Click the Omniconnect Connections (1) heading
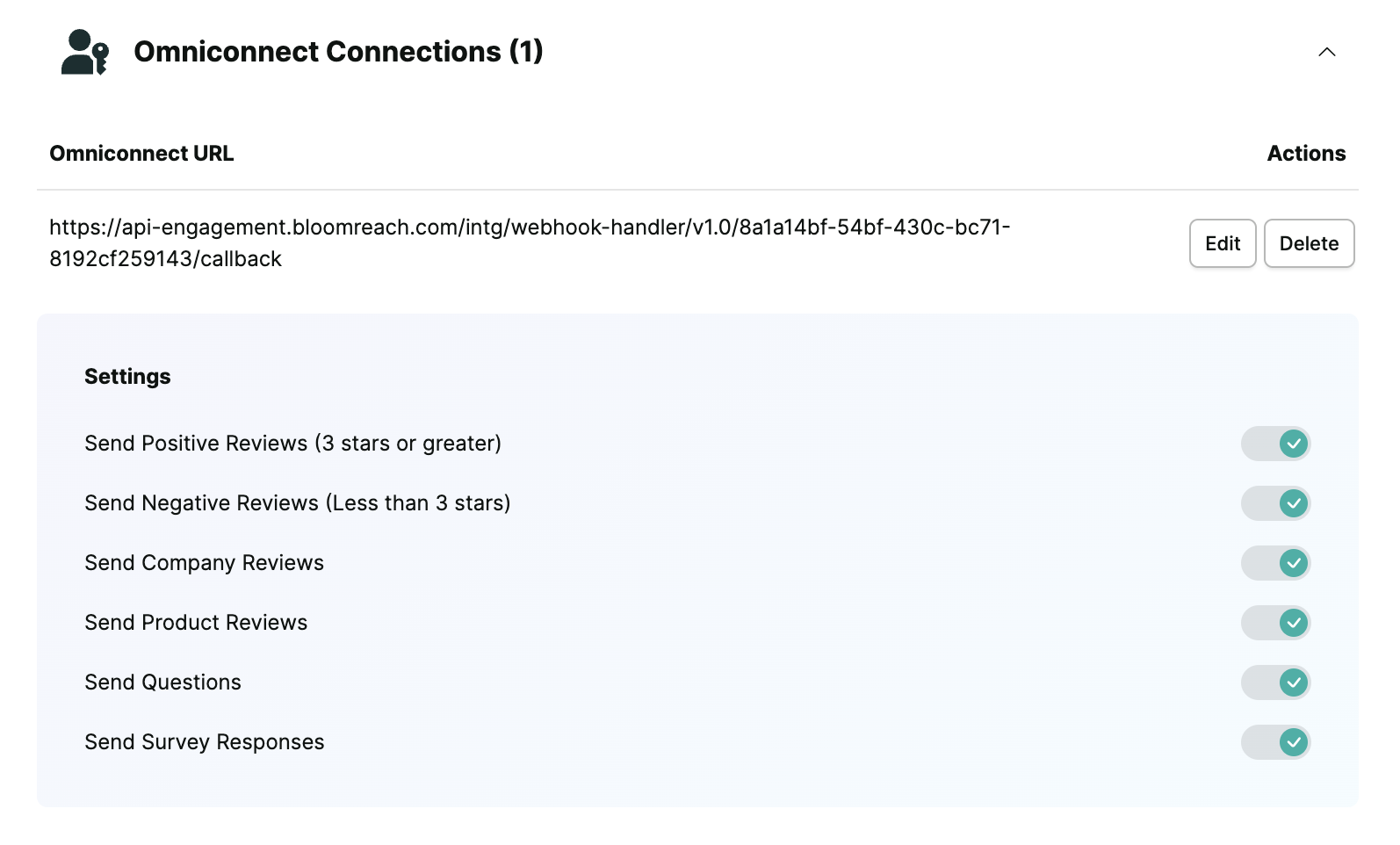The image size is (1400, 845). click(338, 52)
